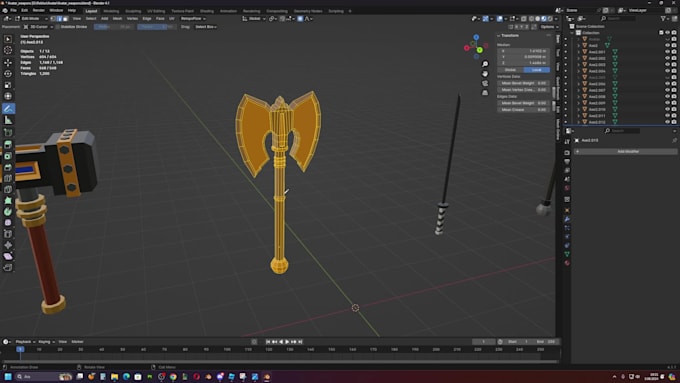Hide Axe2.001 with its eye icon
The width and height of the screenshot is (680, 383).
click(667, 52)
